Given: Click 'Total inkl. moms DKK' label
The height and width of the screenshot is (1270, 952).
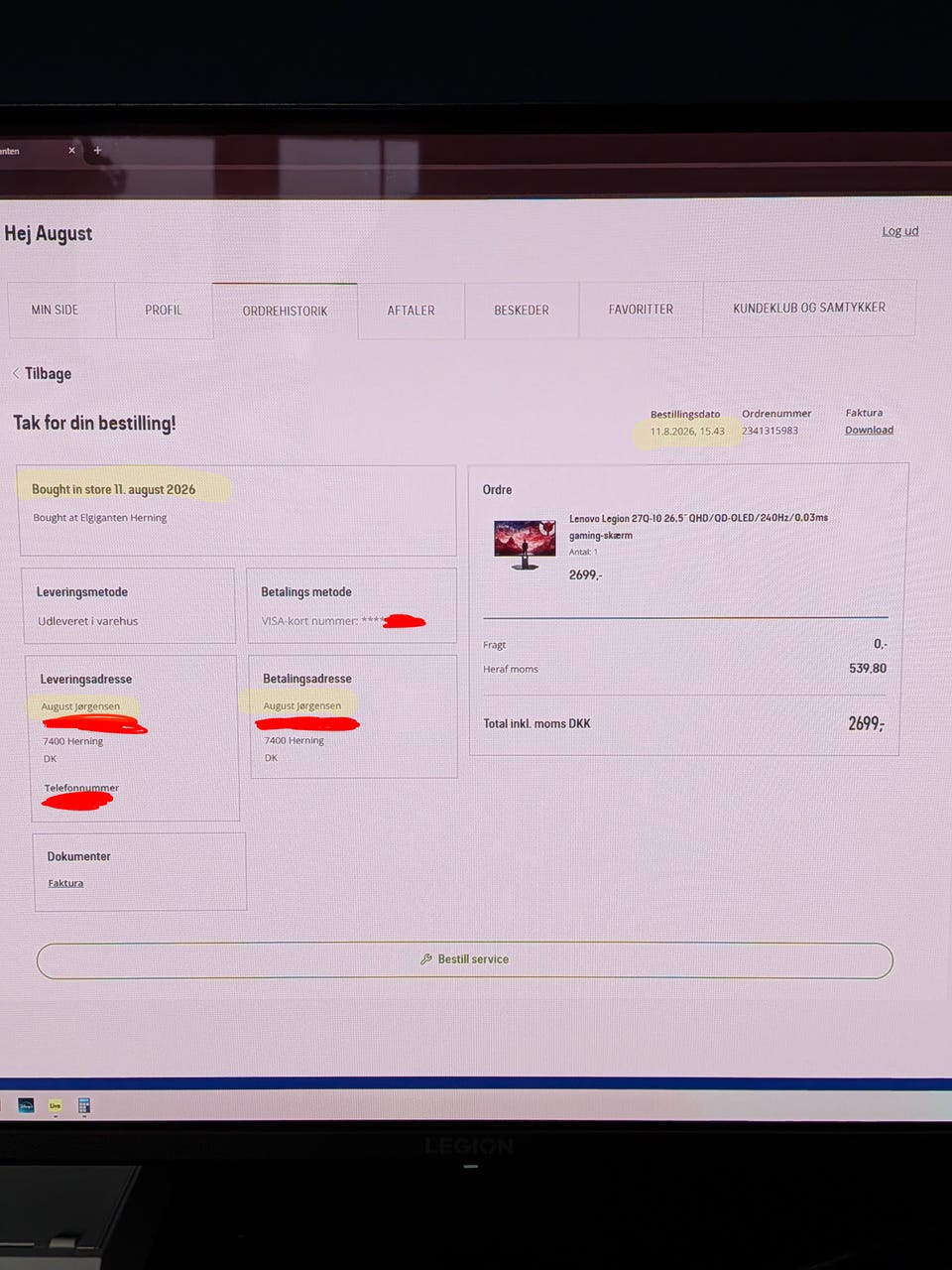Looking at the screenshot, I should pyautogui.click(x=536, y=724).
